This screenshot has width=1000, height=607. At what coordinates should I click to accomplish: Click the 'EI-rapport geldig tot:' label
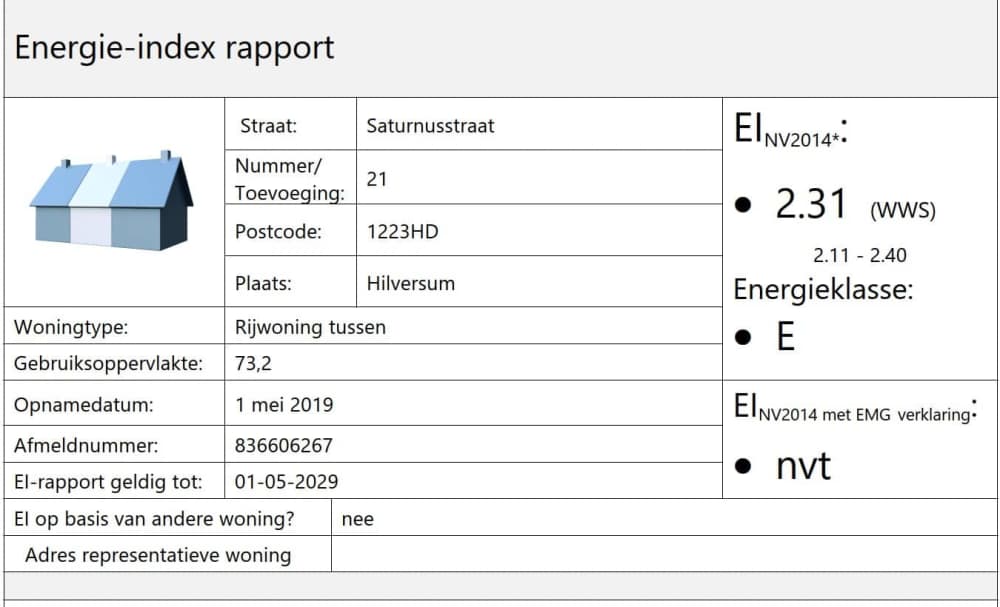pos(108,481)
